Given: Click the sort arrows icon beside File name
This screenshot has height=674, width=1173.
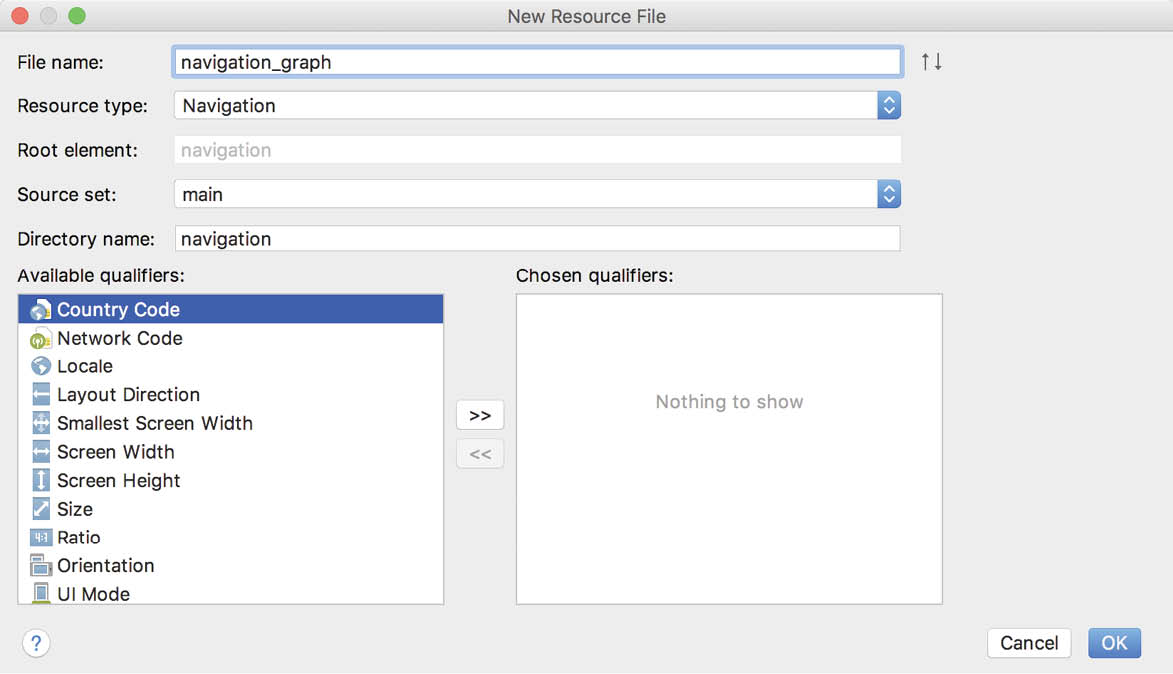Looking at the screenshot, I should tap(931, 61).
